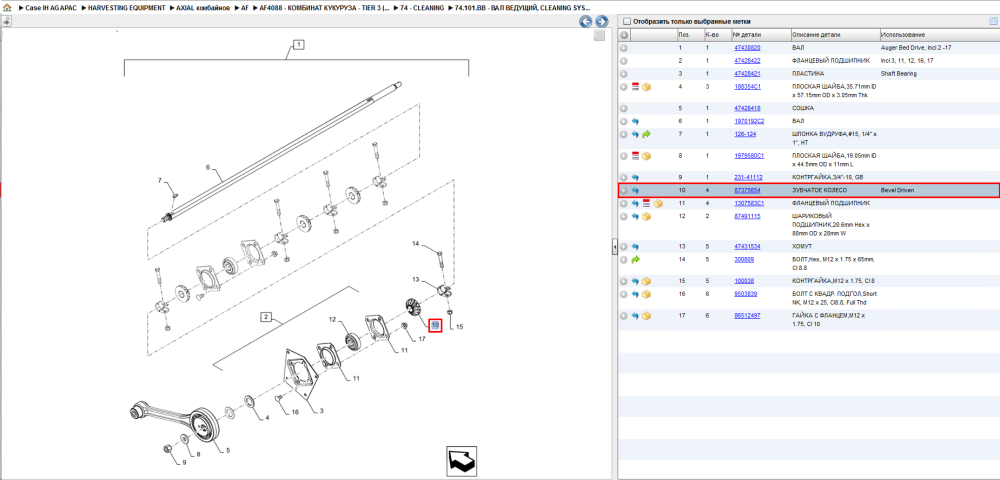
Task: Go to HARVESTING EQUIPMENT breadcrumb
Action: 126,8
